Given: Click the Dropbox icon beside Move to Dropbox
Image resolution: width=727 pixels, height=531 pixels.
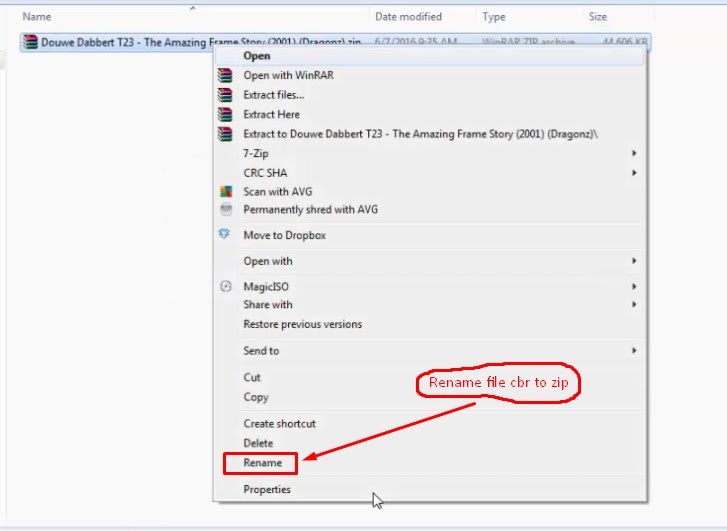Looking at the screenshot, I should (224, 234).
